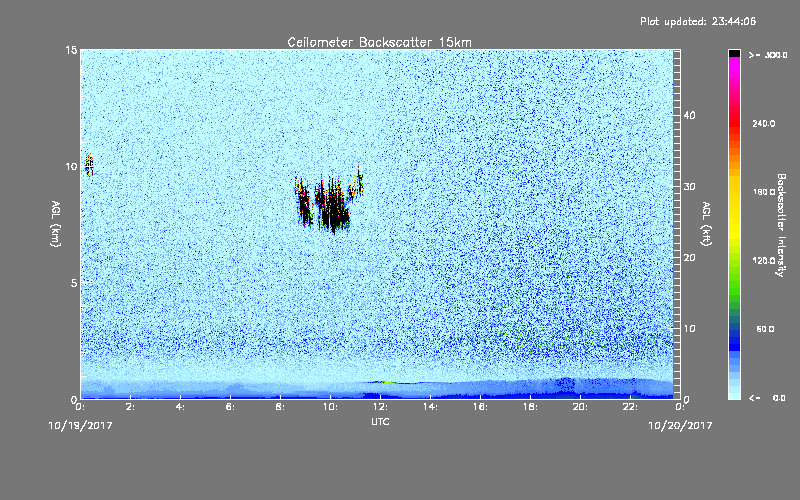Click the black top segment of colorbar
The width and height of the screenshot is (800, 500).
pos(734,53)
